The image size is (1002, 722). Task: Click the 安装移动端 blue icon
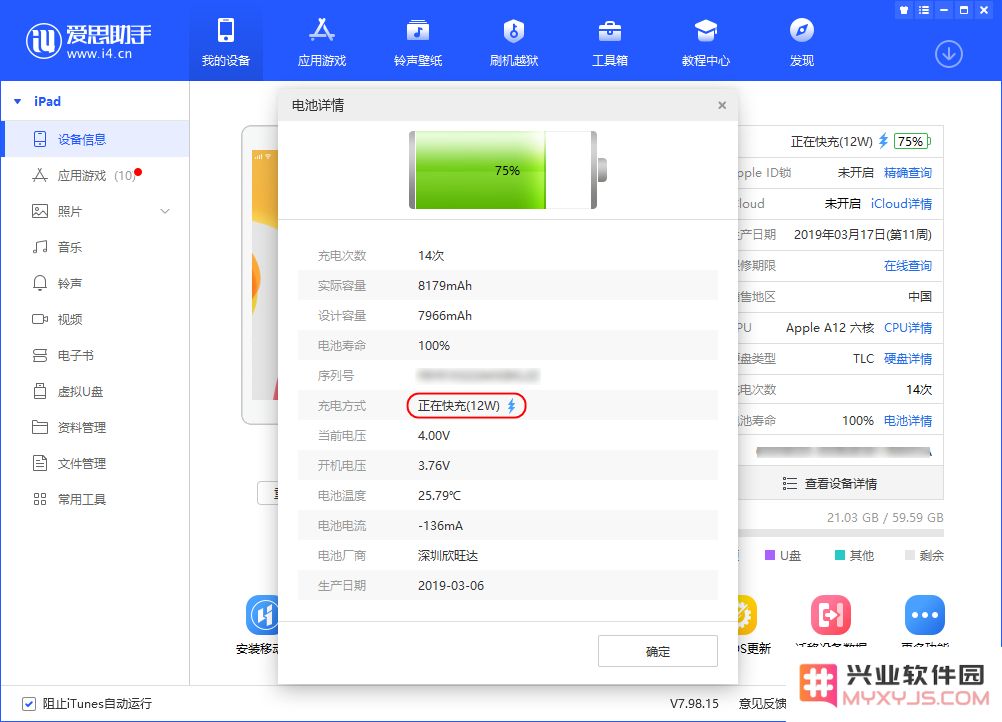[x=263, y=615]
